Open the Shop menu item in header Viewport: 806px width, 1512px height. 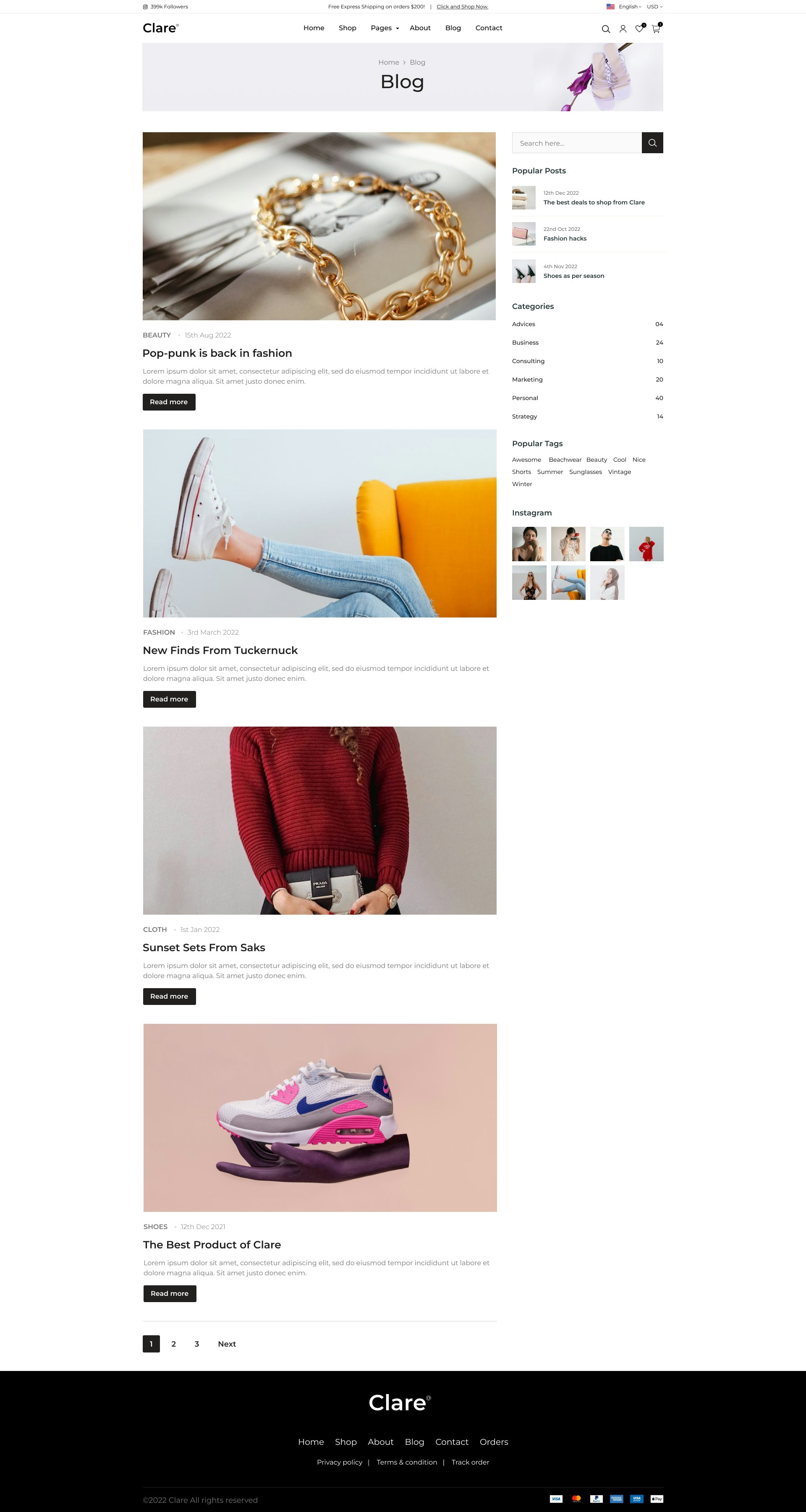point(348,28)
